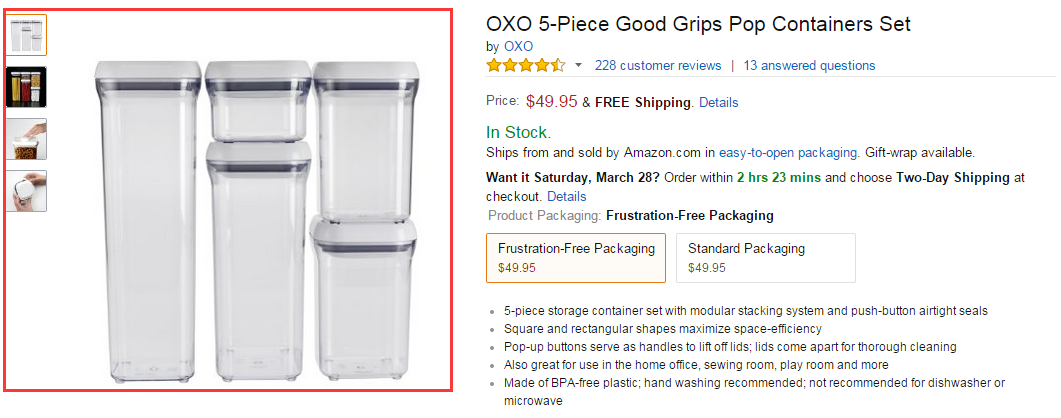Open Details link next to FREE Shipping
The height and width of the screenshot is (418, 1061).
(x=718, y=103)
